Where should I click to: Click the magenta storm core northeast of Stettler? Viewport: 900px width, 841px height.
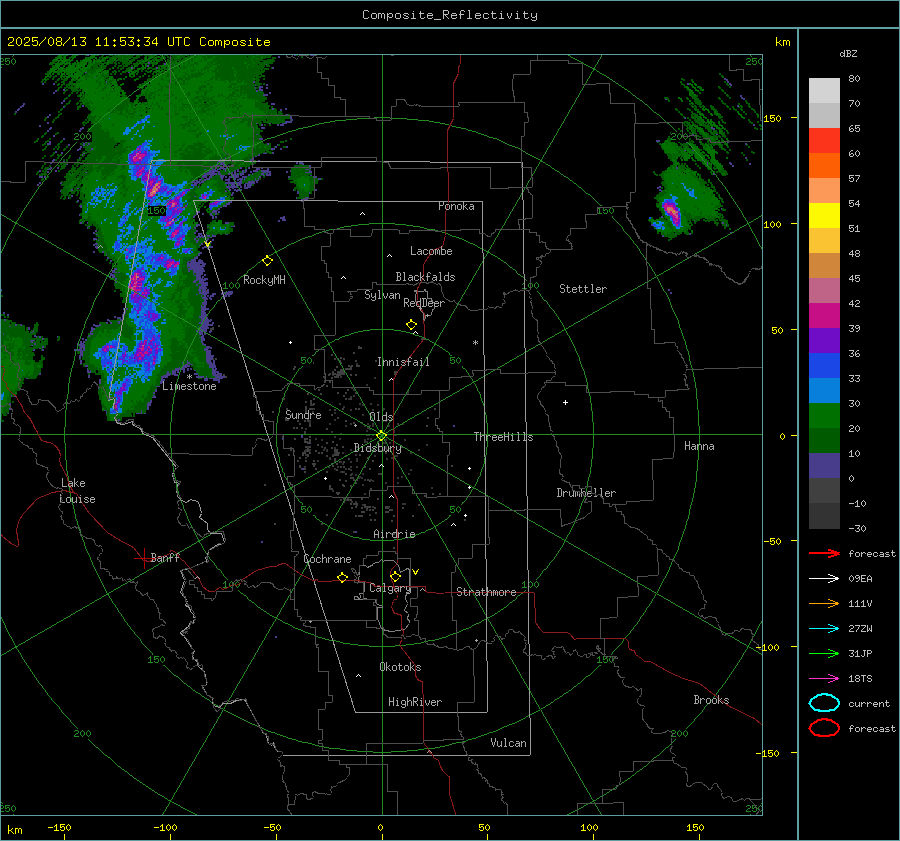[x=671, y=211]
